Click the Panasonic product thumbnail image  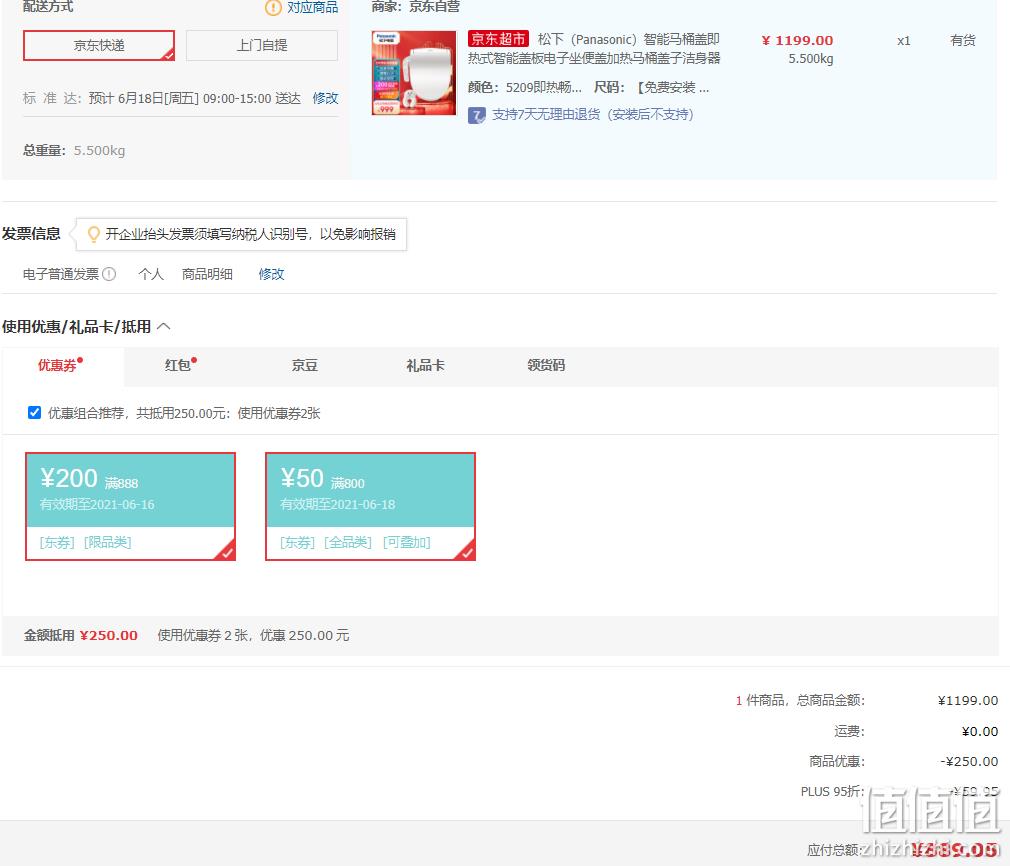(x=414, y=73)
